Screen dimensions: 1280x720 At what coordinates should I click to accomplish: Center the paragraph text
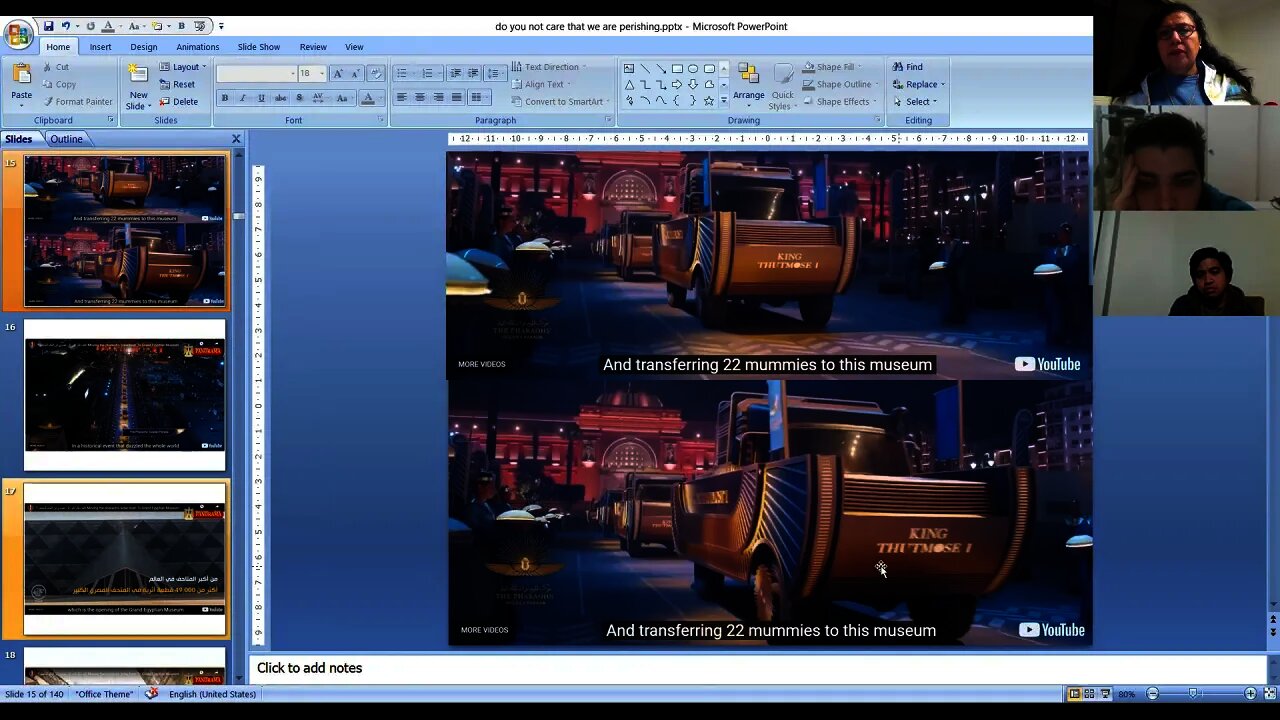[420, 98]
